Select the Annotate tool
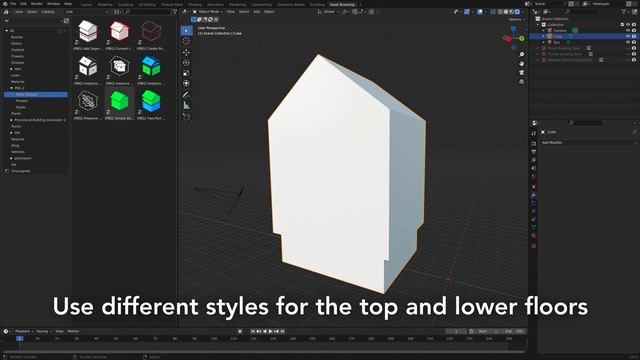This screenshot has height=360, width=640. pyautogui.click(x=187, y=95)
